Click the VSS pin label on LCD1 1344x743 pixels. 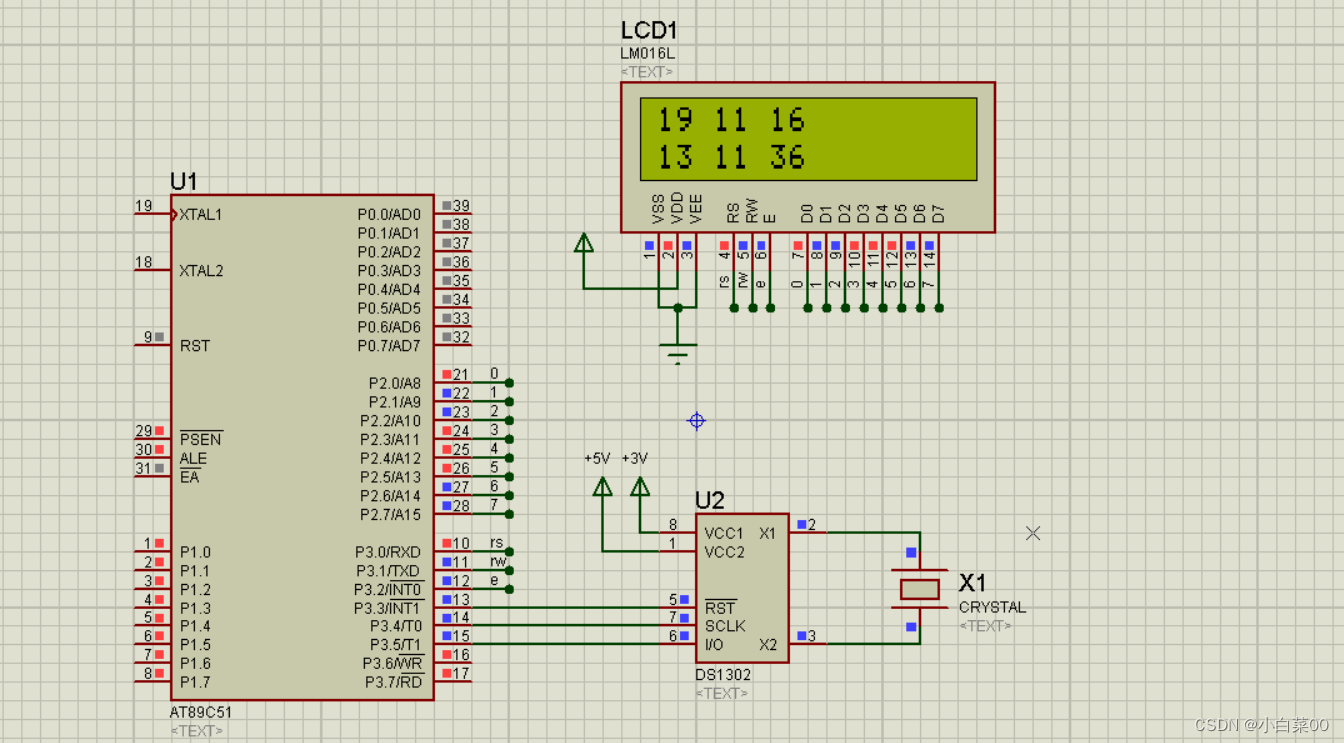tap(658, 209)
